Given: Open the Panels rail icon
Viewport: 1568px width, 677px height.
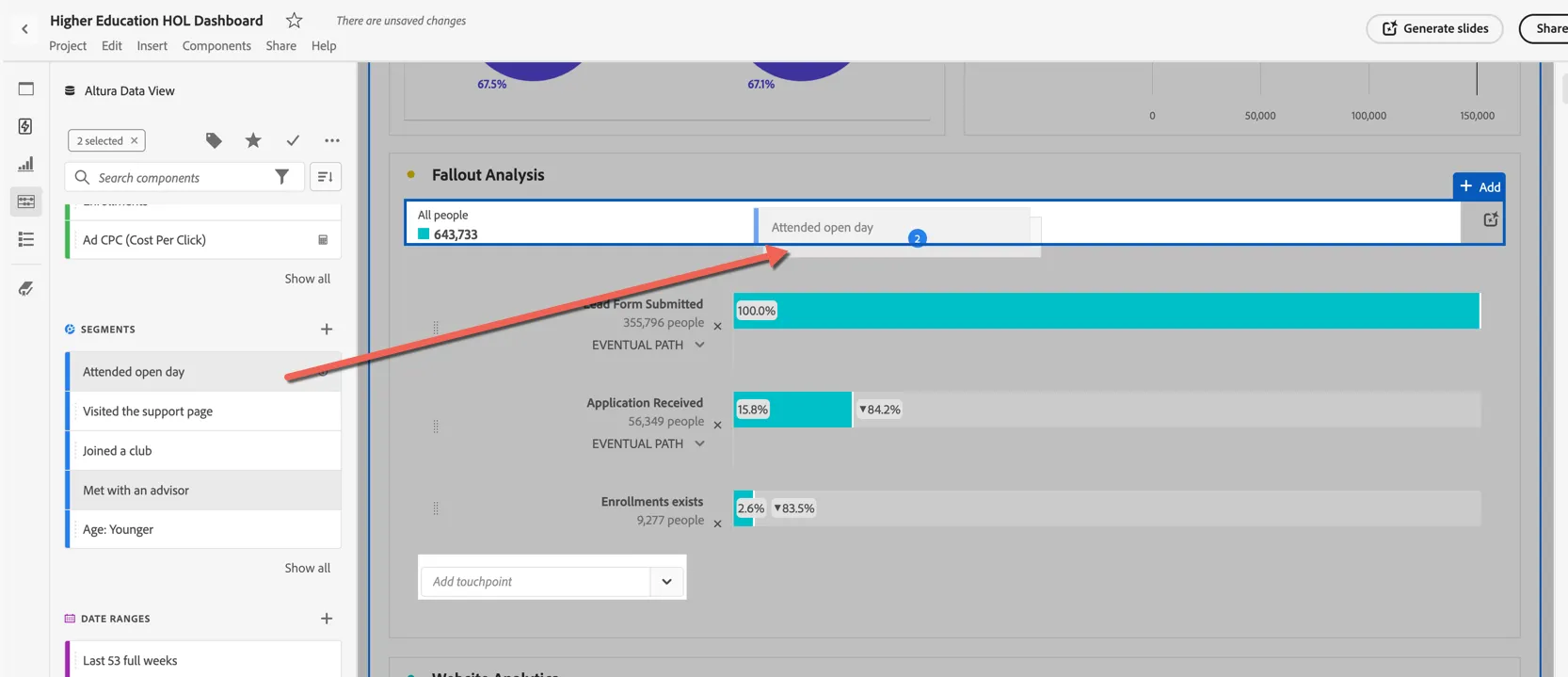Looking at the screenshot, I should [x=25, y=89].
